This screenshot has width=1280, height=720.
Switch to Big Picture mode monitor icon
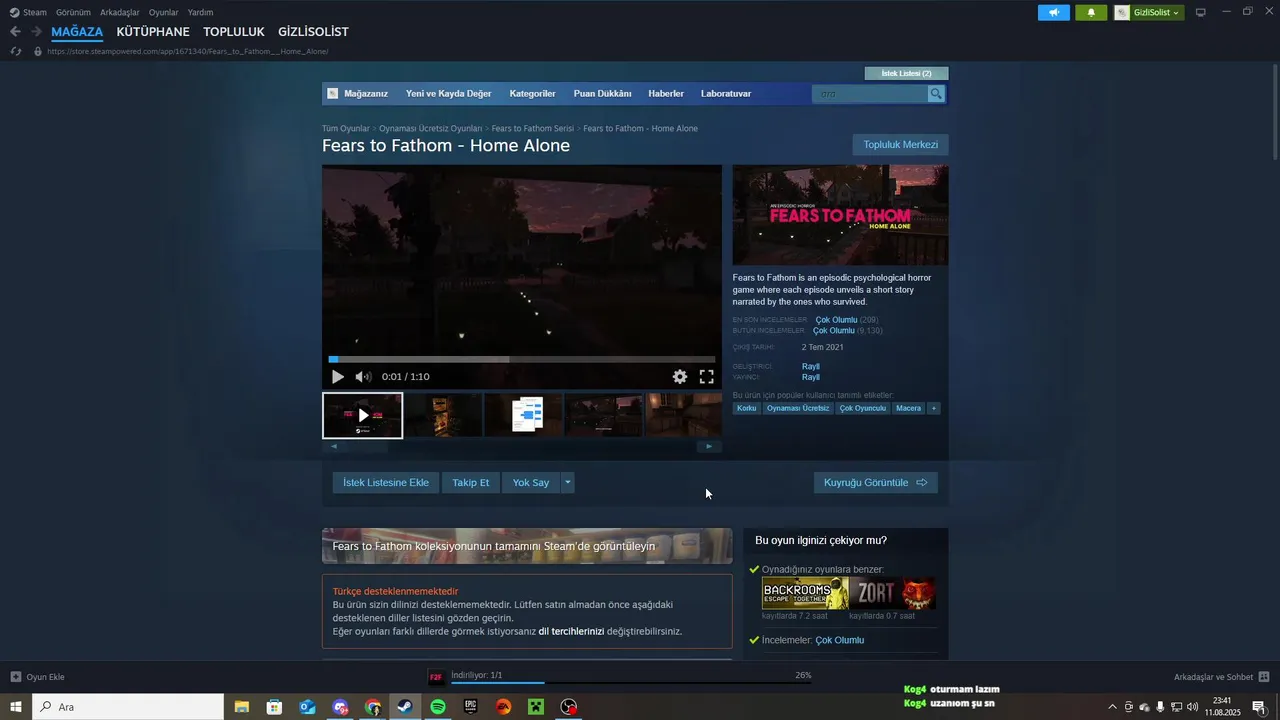(1201, 12)
